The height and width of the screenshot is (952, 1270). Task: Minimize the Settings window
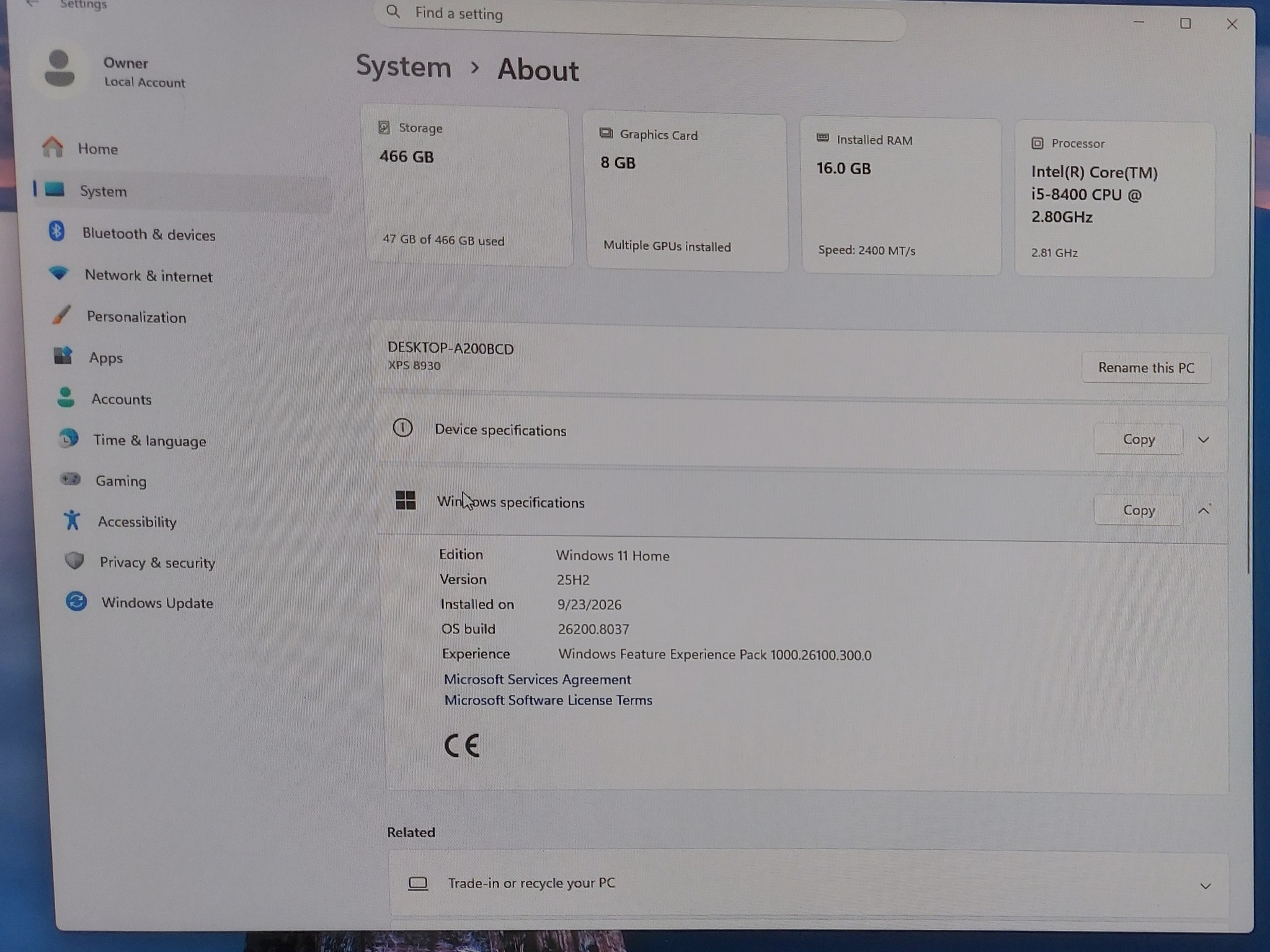pos(1139,22)
